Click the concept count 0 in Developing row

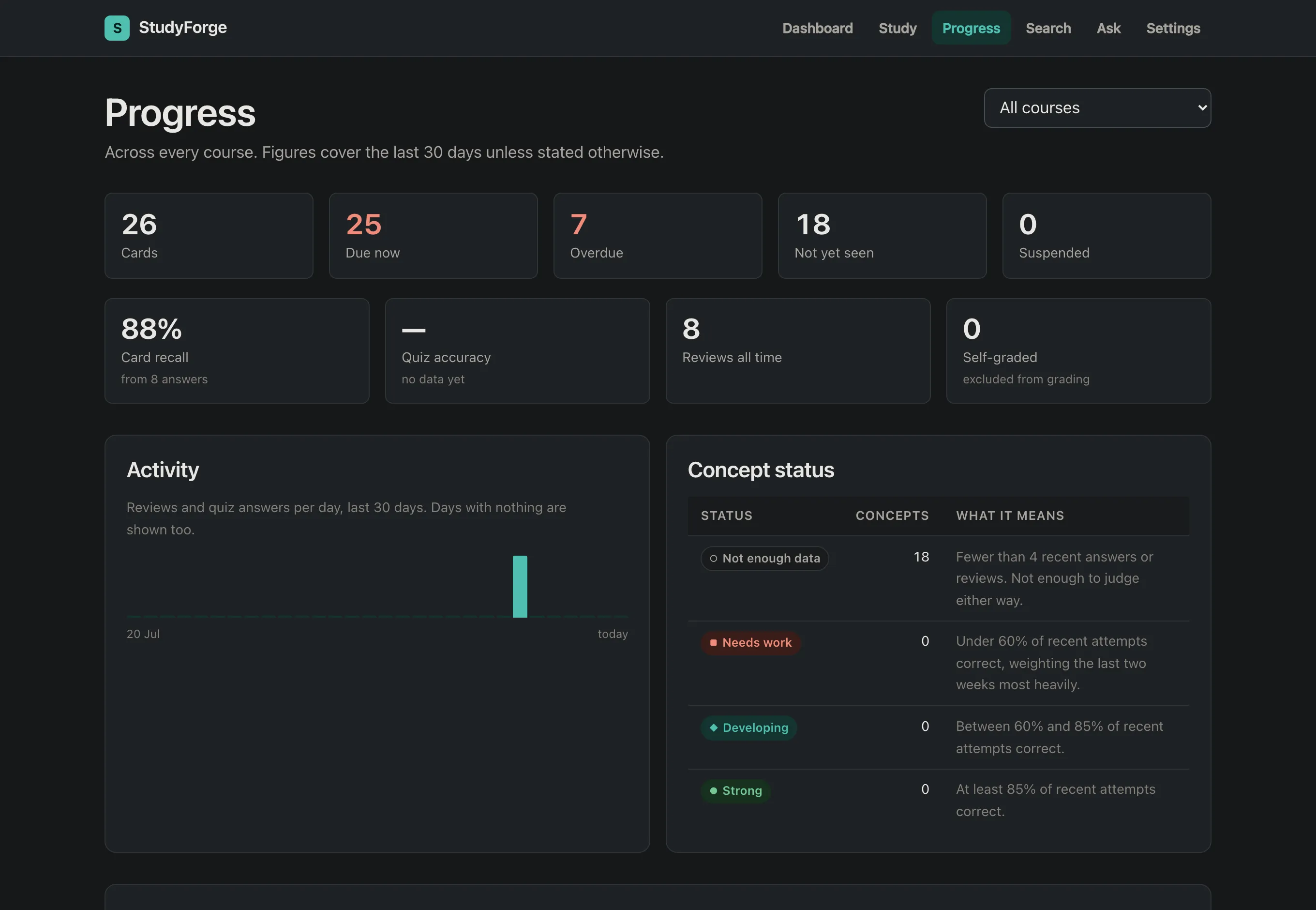pos(925,726)
